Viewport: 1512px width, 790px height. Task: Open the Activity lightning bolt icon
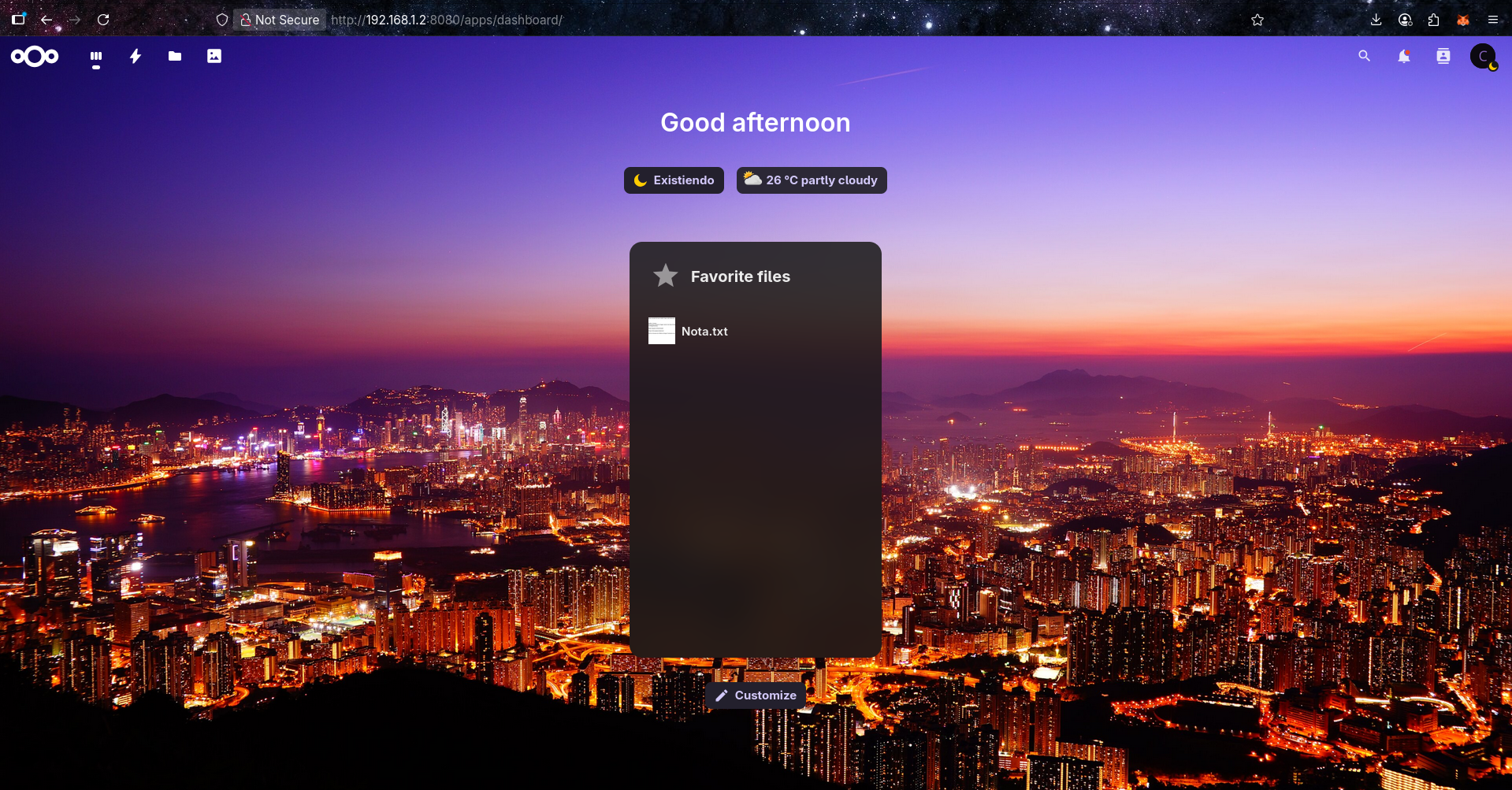[136, 57]
